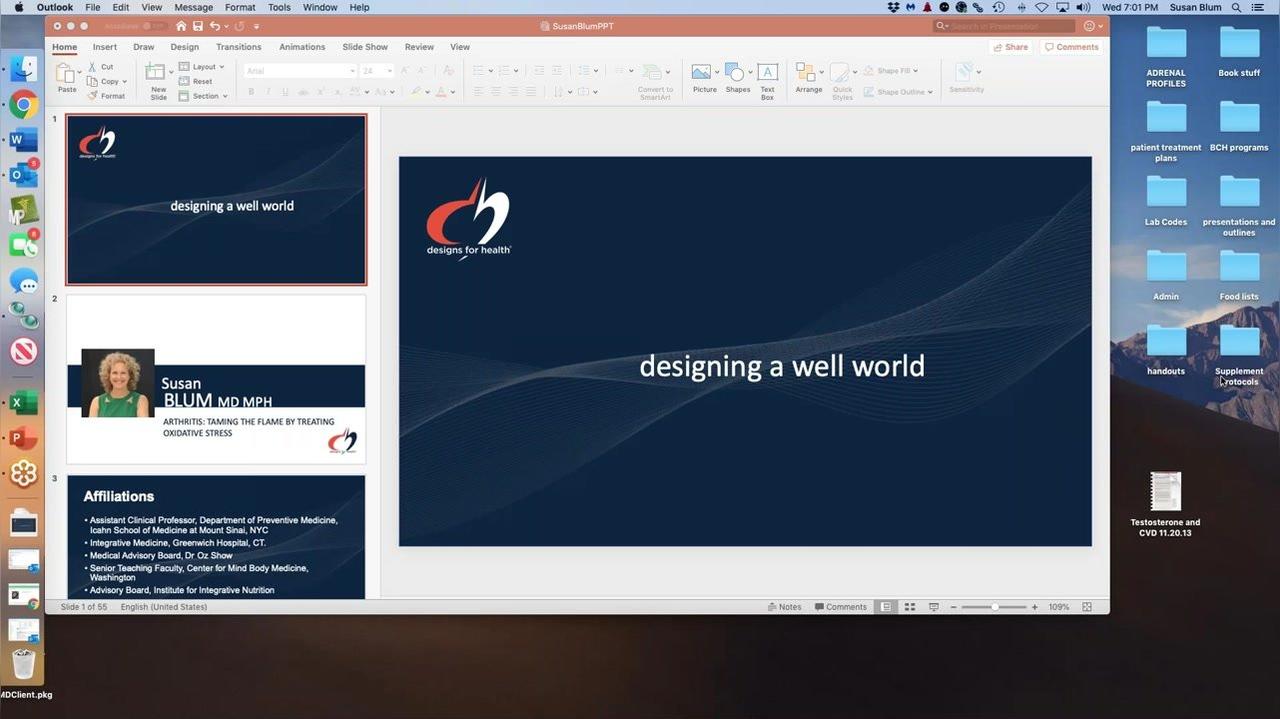Open the Shapes gallery icon

coord(735,72)
